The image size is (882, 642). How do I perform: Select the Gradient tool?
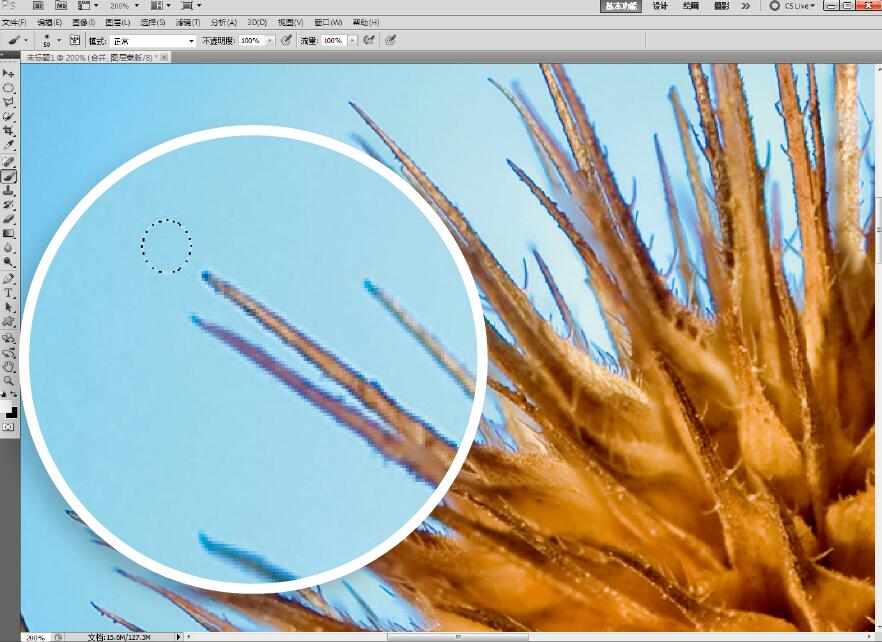tap(8, 233)
